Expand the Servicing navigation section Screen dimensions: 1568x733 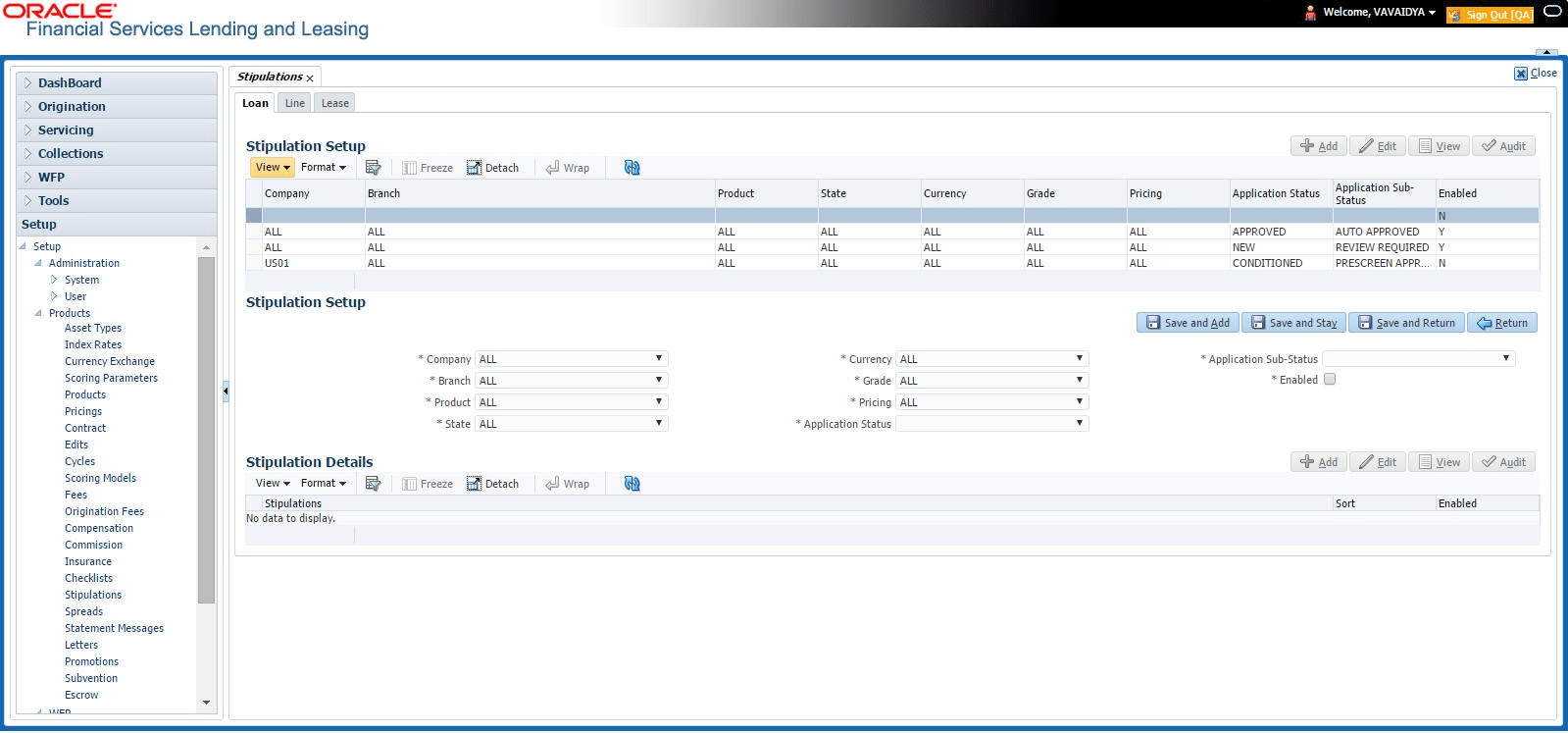(28, 131)
